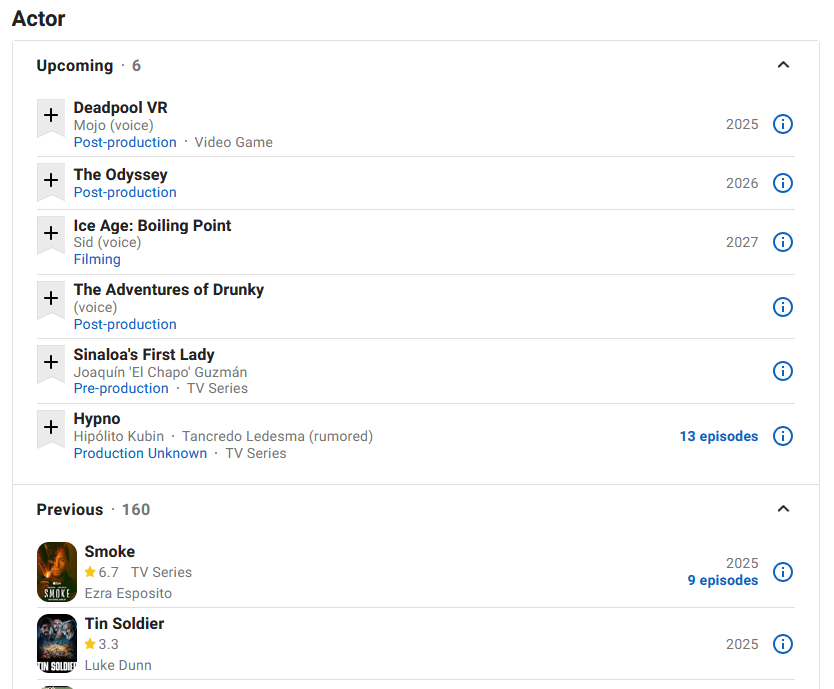
Task: Click the 2026 year for The Odyssey
Action: pos(742,183)
